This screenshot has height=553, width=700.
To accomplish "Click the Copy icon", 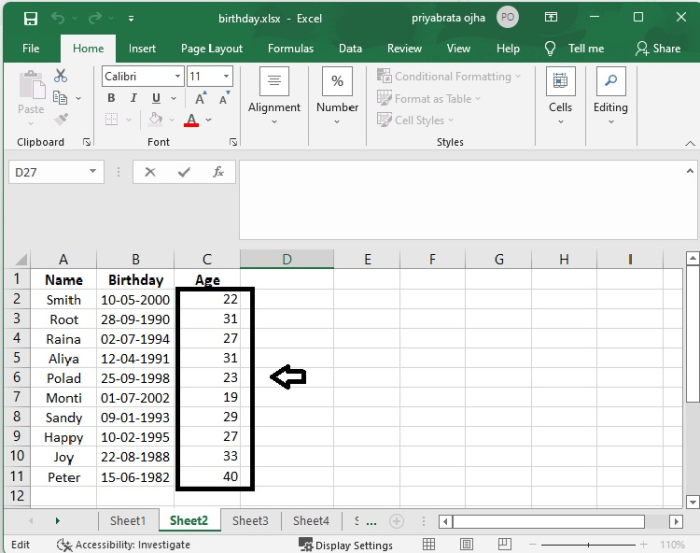I will pos(60,97).
